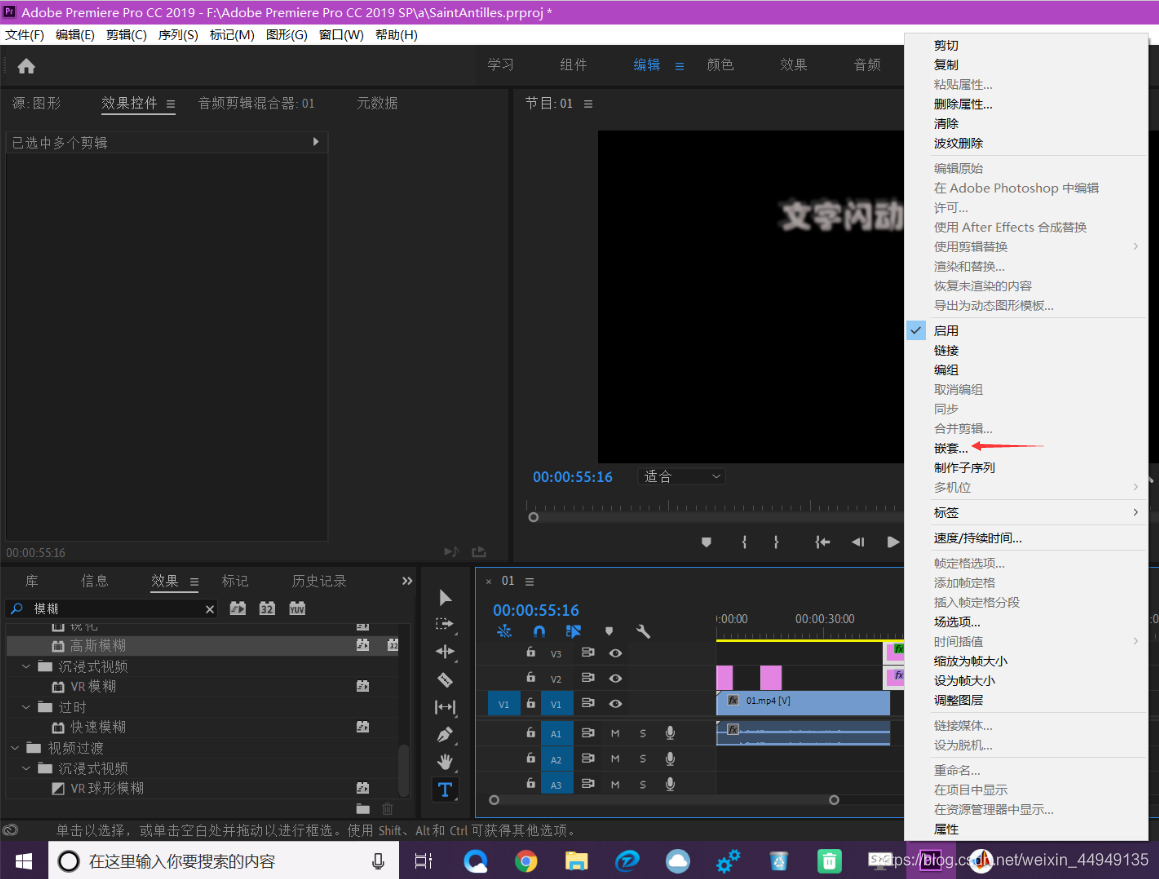Toggle V2 track visibility eye

(x=615, y=678)
